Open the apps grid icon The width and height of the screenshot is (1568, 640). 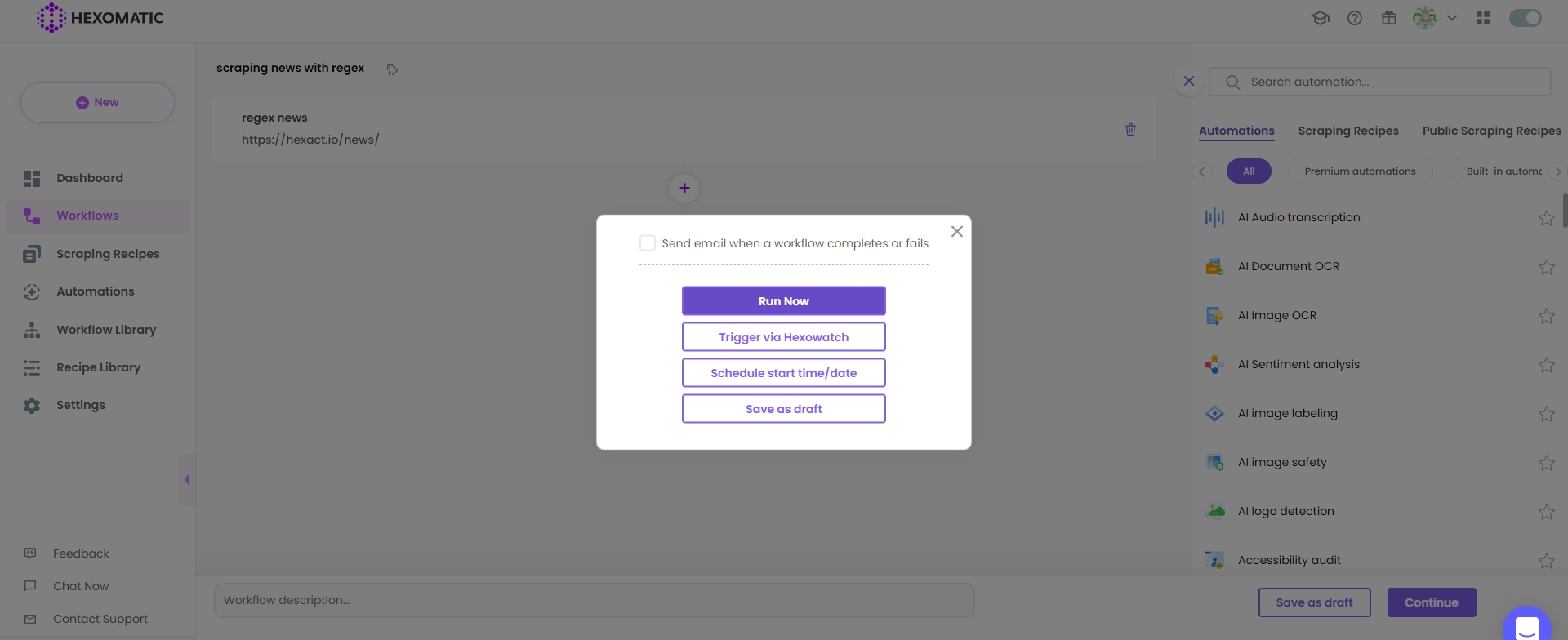pyautogui.click(x=1483, y=18)
